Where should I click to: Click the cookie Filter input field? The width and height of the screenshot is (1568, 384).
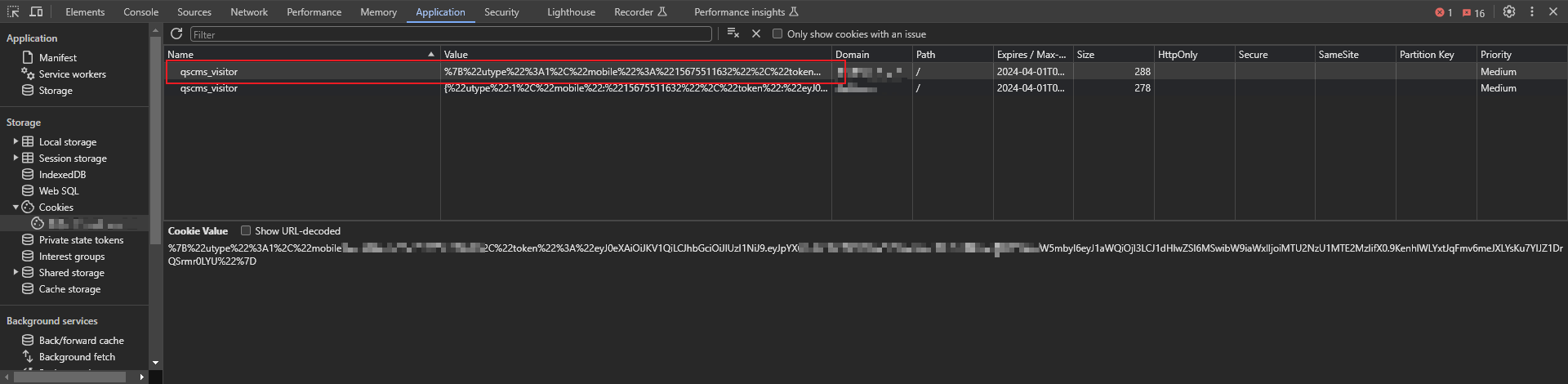451,34
